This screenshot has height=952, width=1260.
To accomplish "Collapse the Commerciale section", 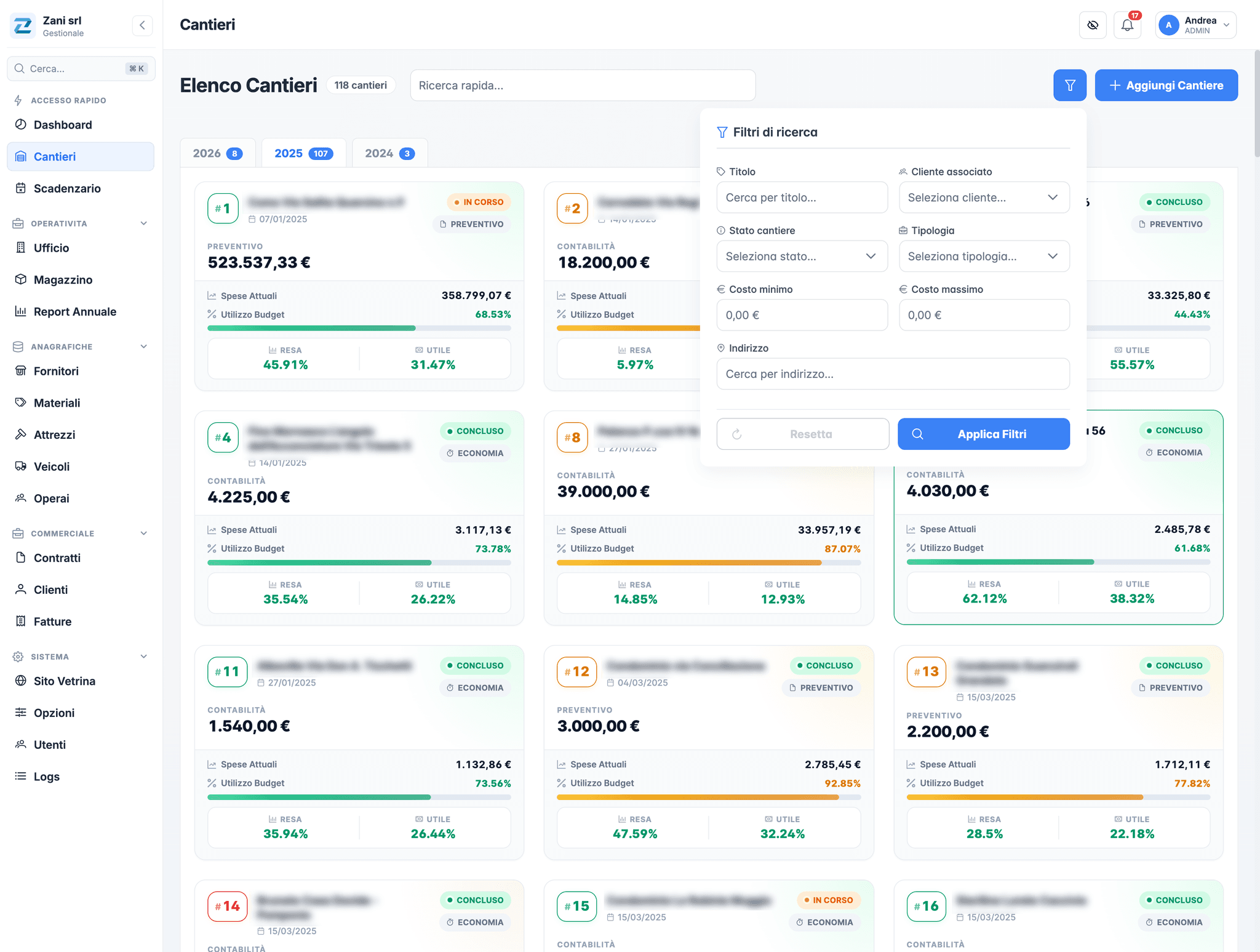I will [144, 534].
